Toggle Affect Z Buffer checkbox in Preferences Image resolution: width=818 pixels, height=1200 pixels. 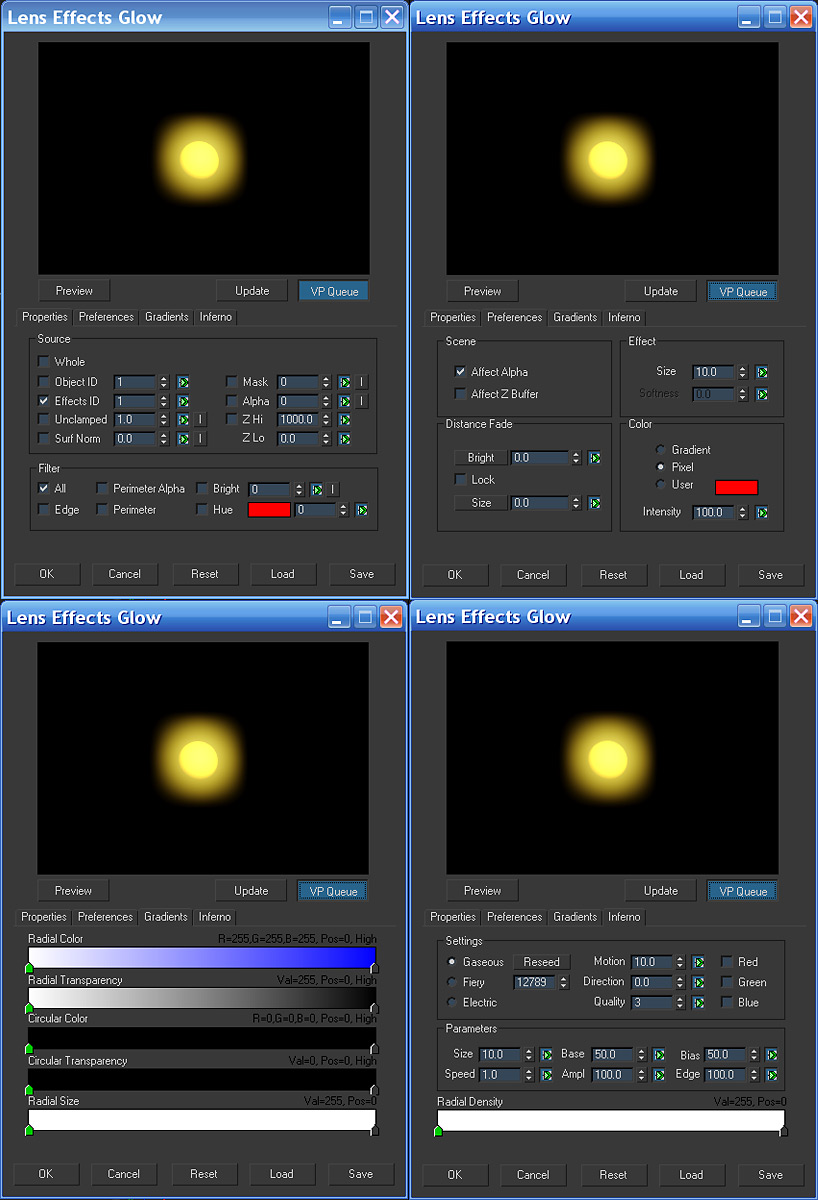click(x=460, y=394)
